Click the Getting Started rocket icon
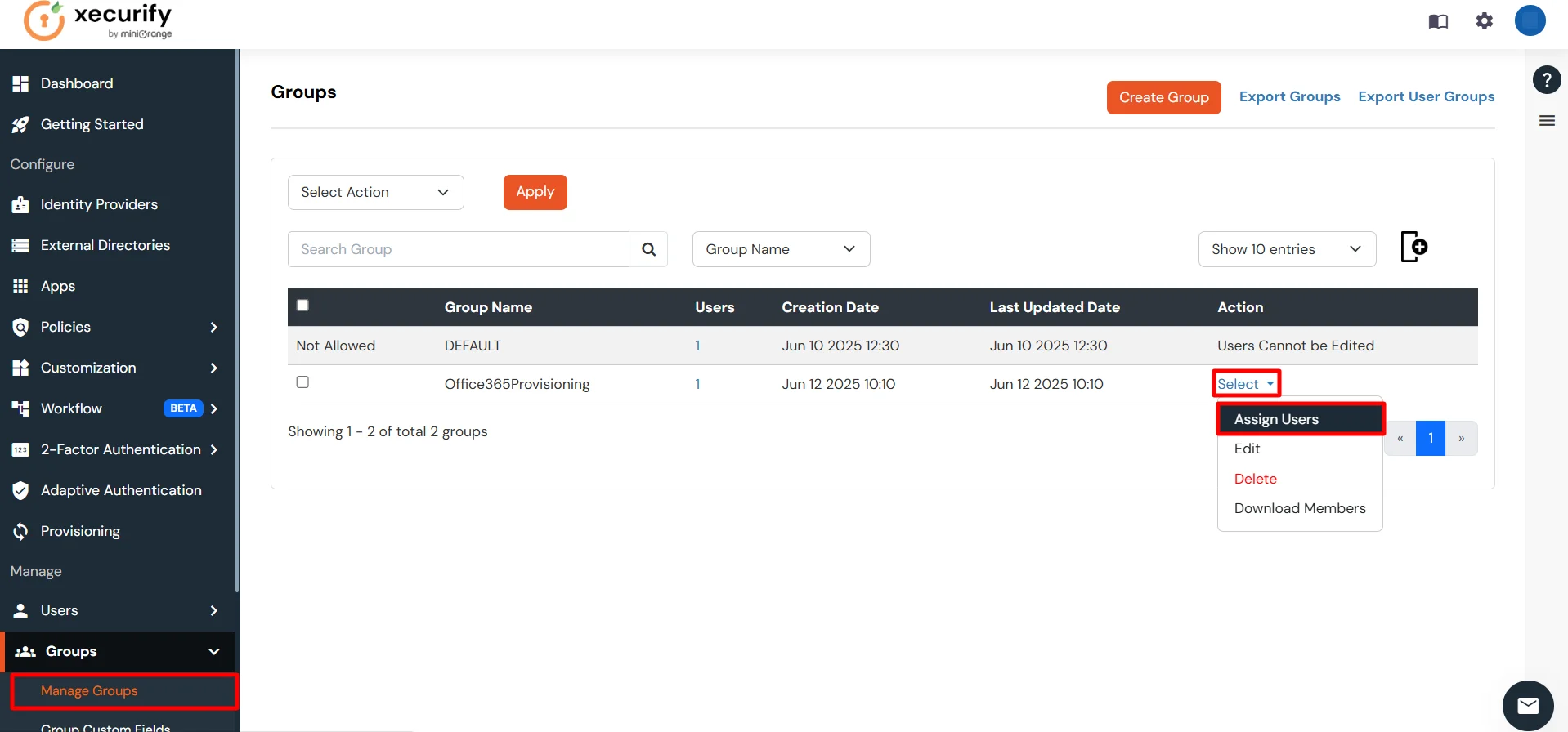The width and height of the screenshot is (1568, 732). click(x=20, y=124)
